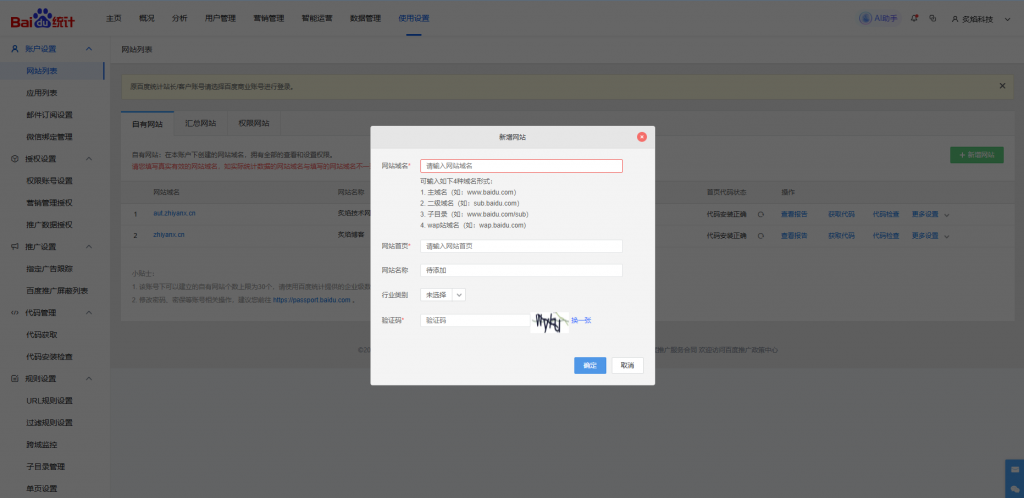Open 数据管理 in the top menu
The height and width of the screenshot is (498, 1024).
(x=365, y=18)
